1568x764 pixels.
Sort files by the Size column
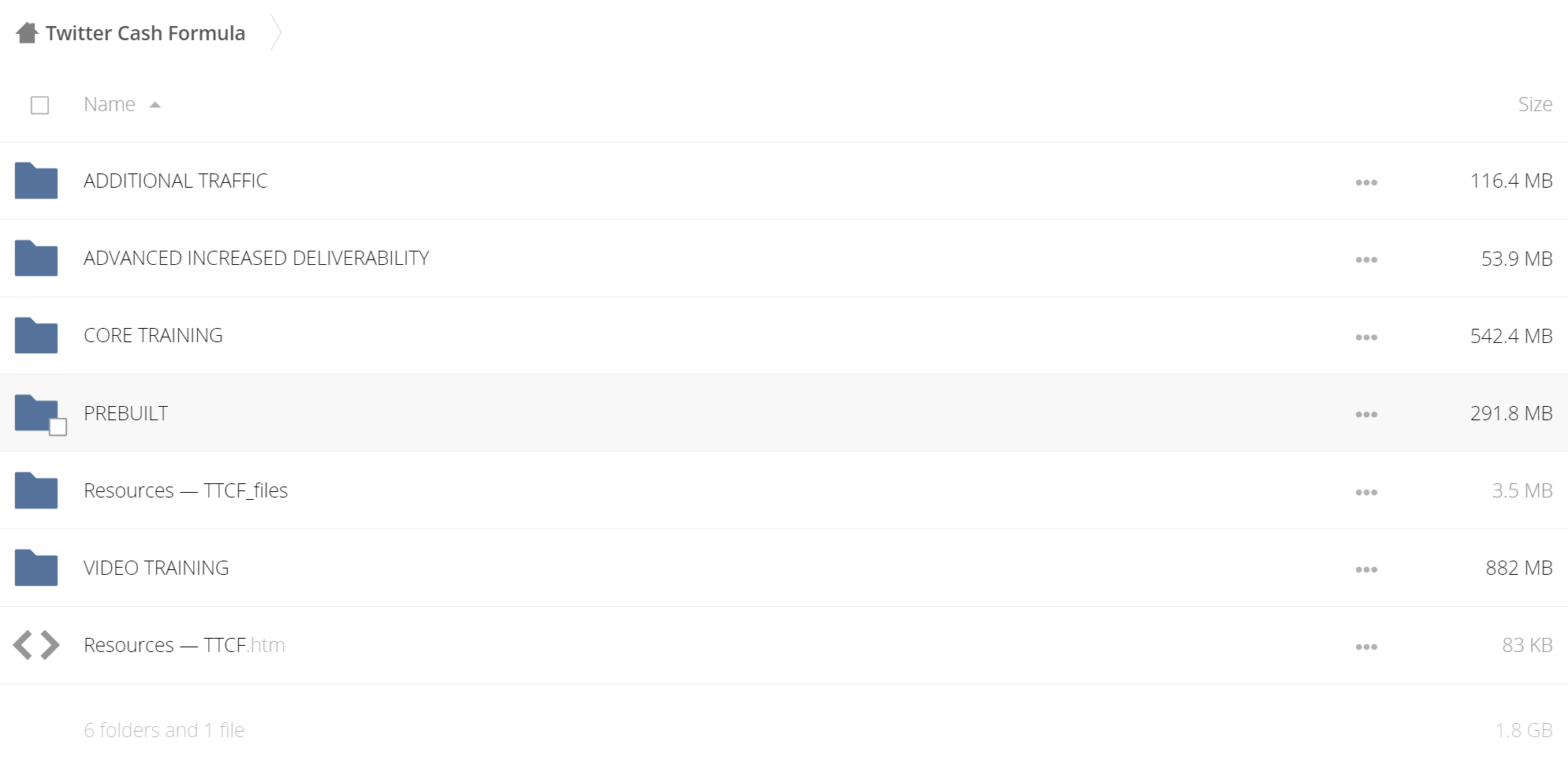tap(1535, 104)
